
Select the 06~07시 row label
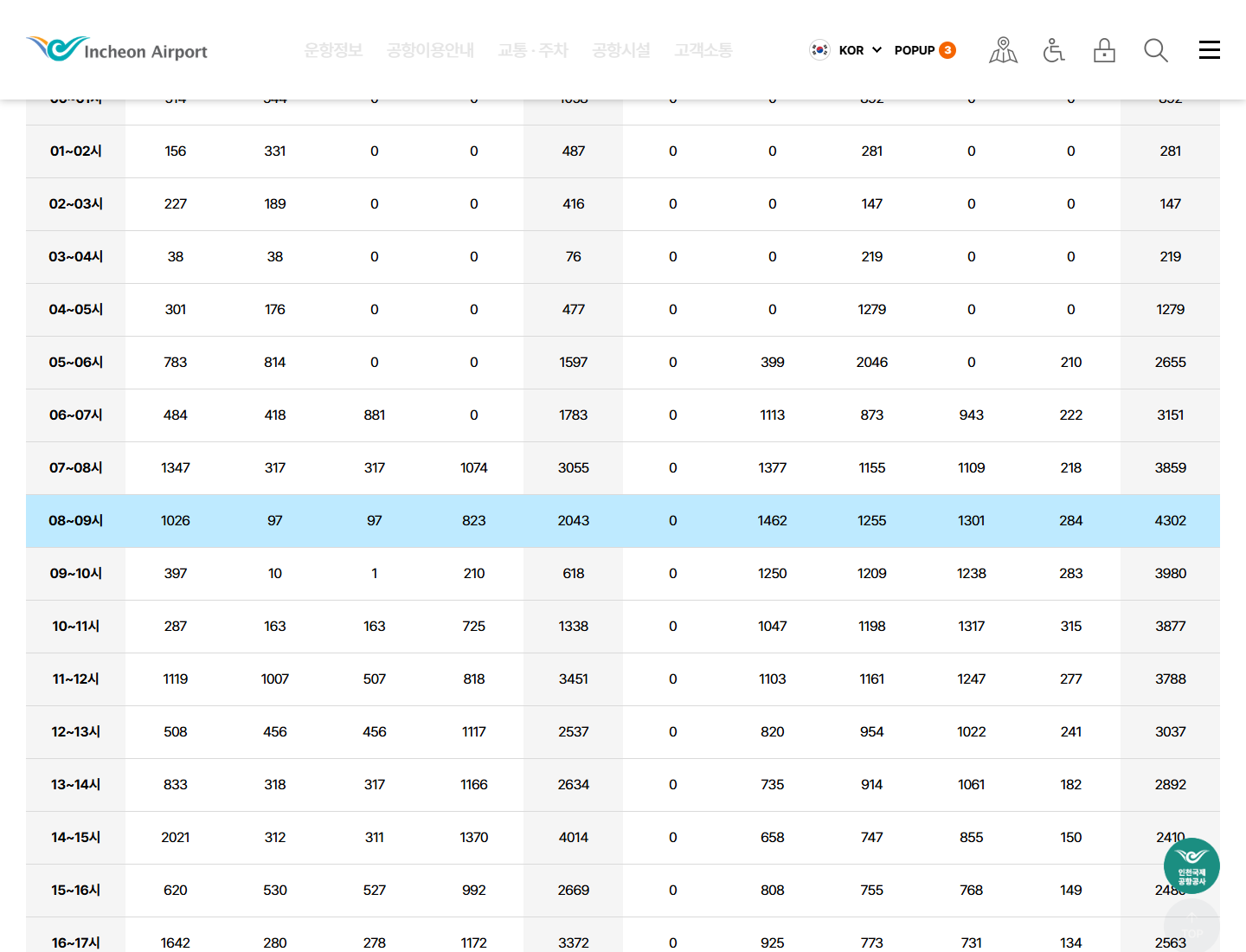[x=76, y=415]
